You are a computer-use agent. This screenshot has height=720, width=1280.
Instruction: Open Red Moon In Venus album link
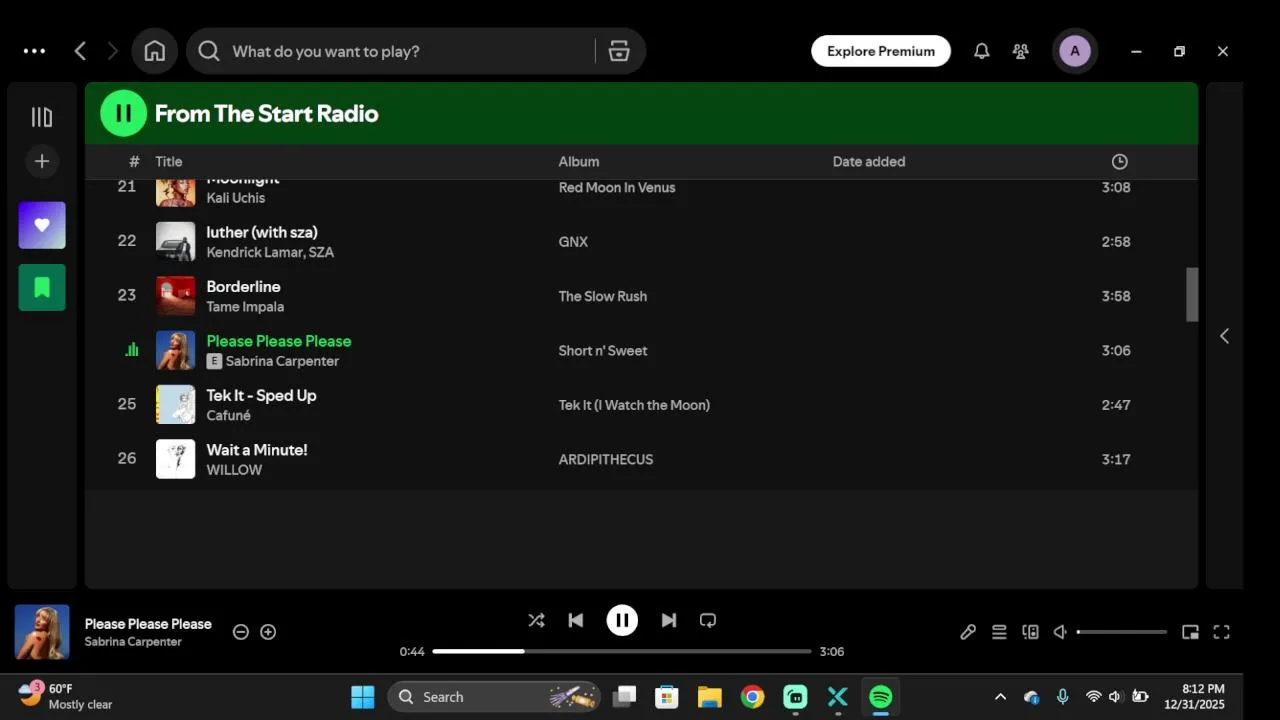pos(617,188)
